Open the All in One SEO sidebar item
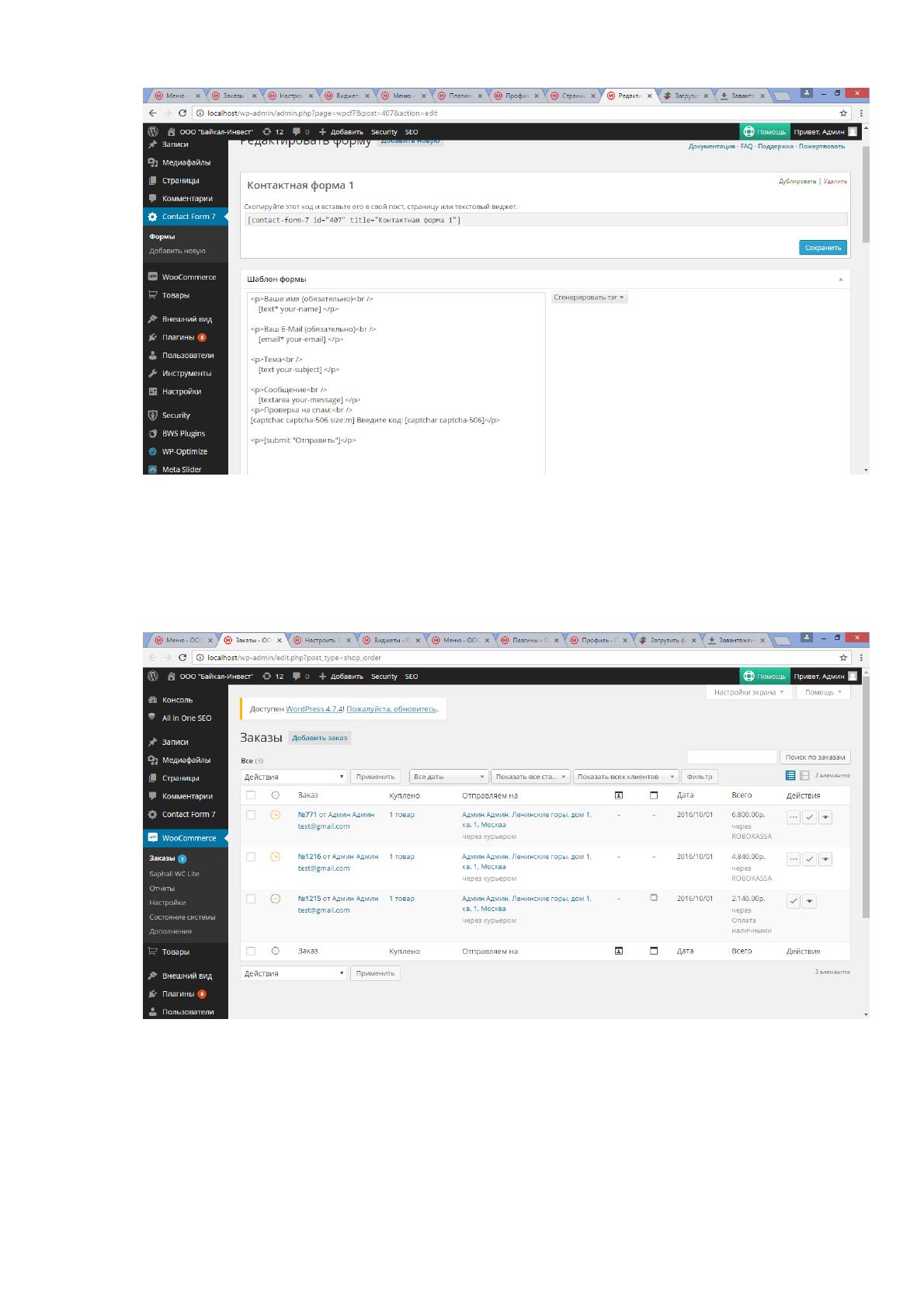 point(186,718)
